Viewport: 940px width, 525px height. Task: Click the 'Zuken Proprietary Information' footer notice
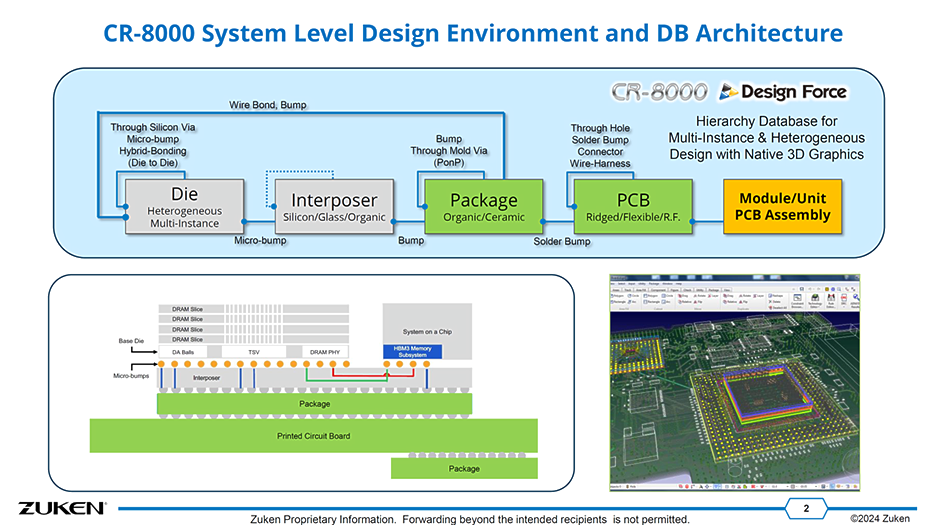[x=470, y=519]
